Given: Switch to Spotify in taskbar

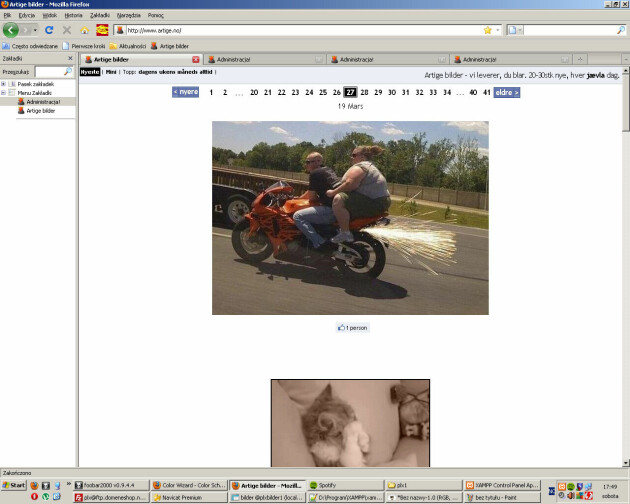Looking at the screenshot, I should pyautogui.click(x=346, y=485).
